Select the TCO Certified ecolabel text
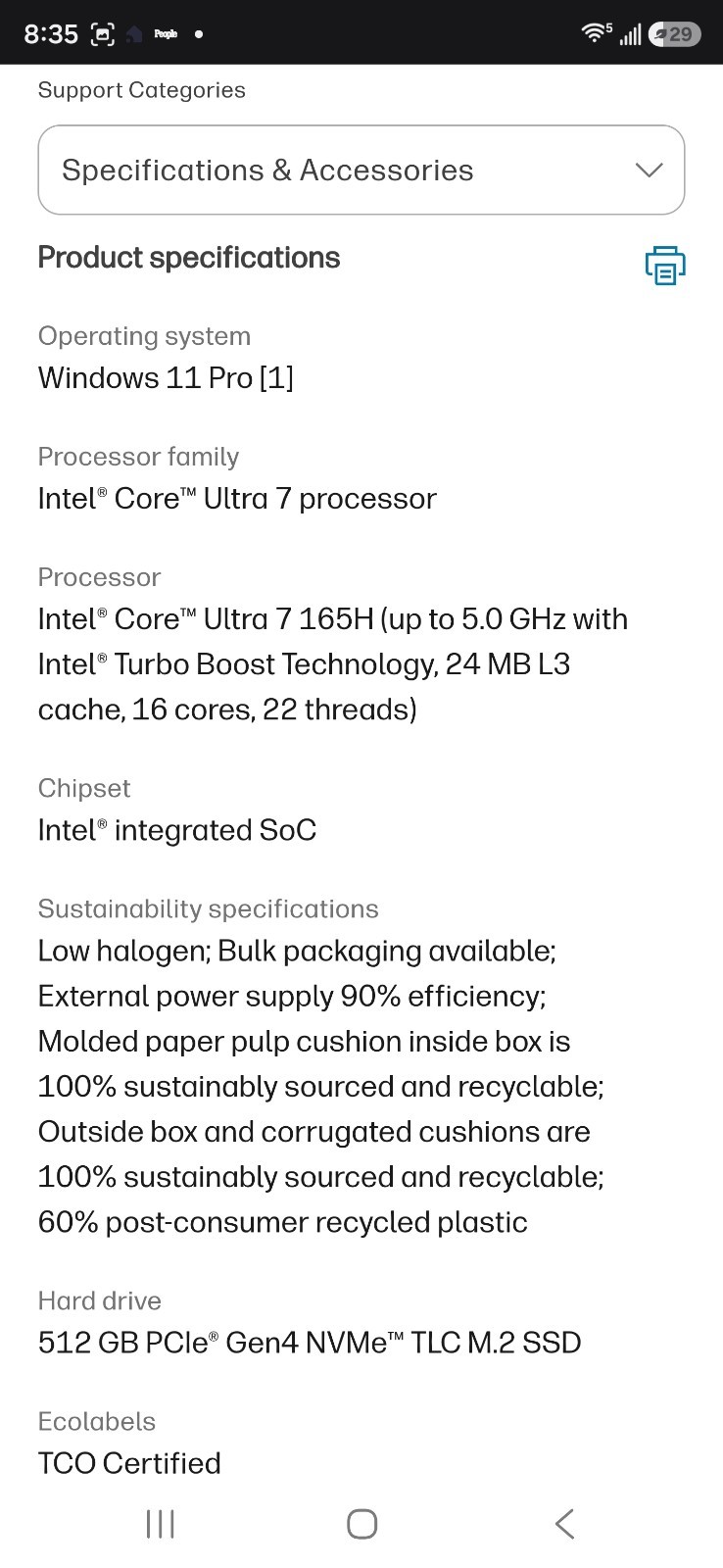 129,1463
